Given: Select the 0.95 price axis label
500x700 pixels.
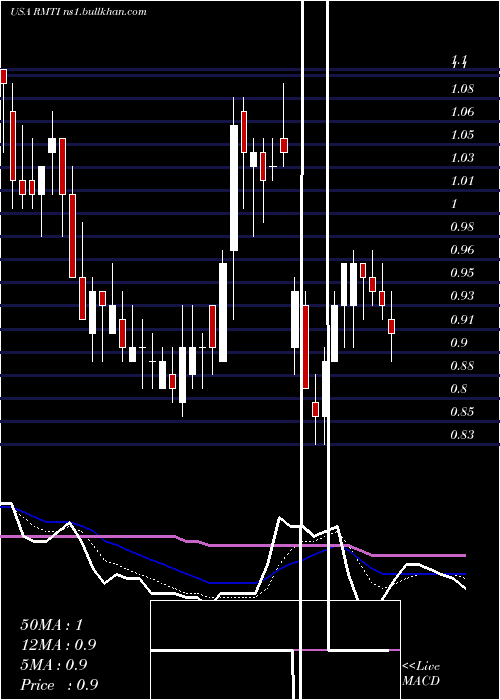Looking at the screenshot, I should click(462, 273).
